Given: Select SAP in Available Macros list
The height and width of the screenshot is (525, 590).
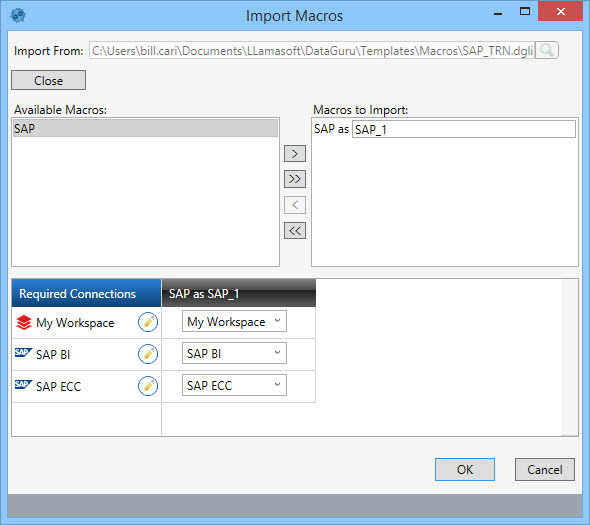Looking at the screenshot, I should (x=145, y=128).
